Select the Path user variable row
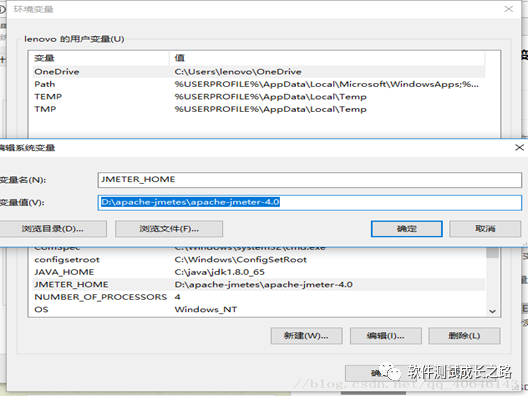 pos(259,84)
